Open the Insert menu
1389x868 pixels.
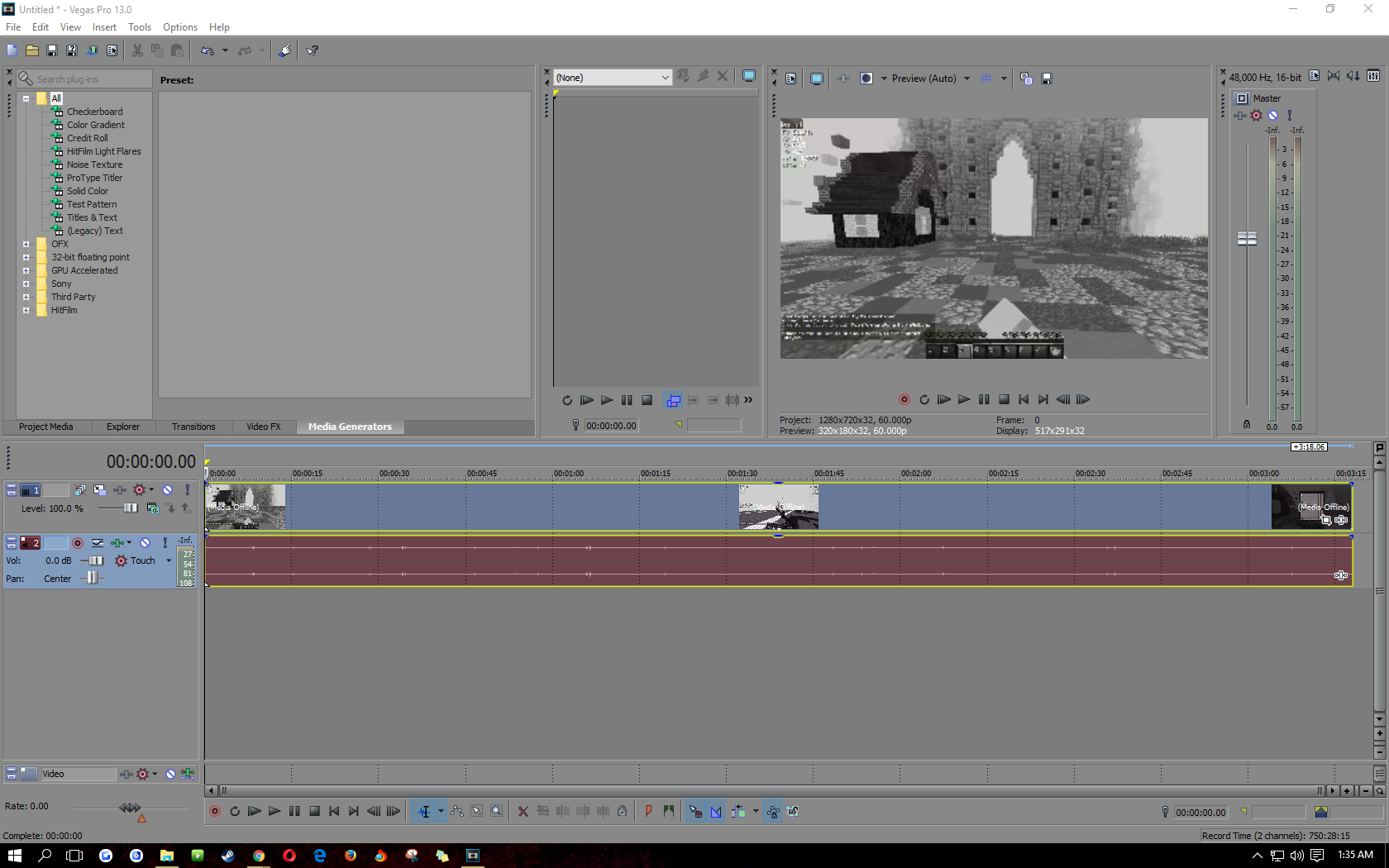coord(104,27)
